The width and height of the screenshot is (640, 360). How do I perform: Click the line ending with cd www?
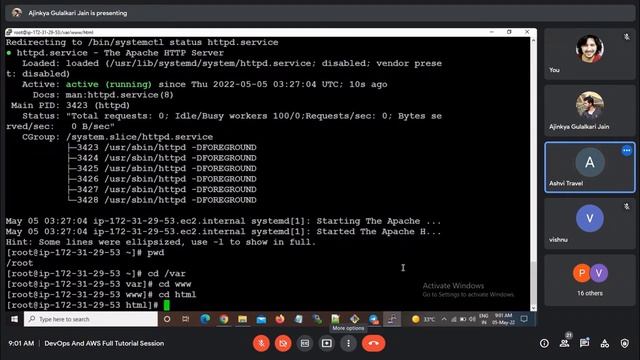(x=98, y=284)
